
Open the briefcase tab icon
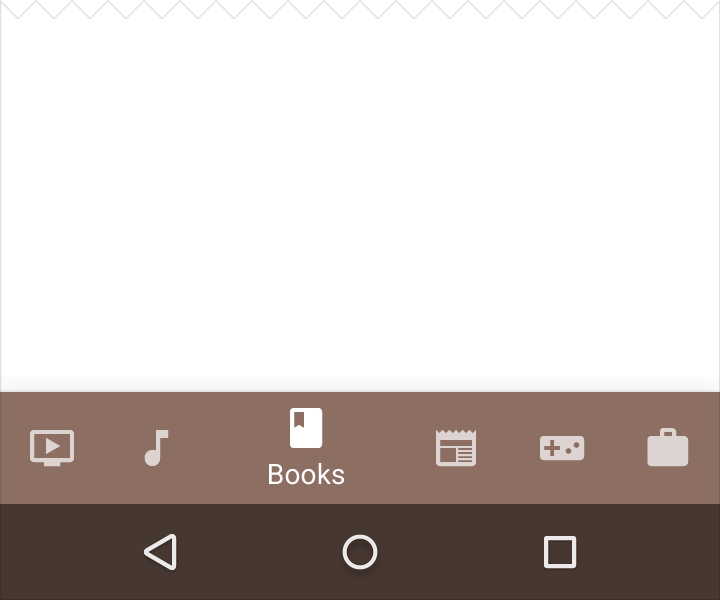[668, 447]
